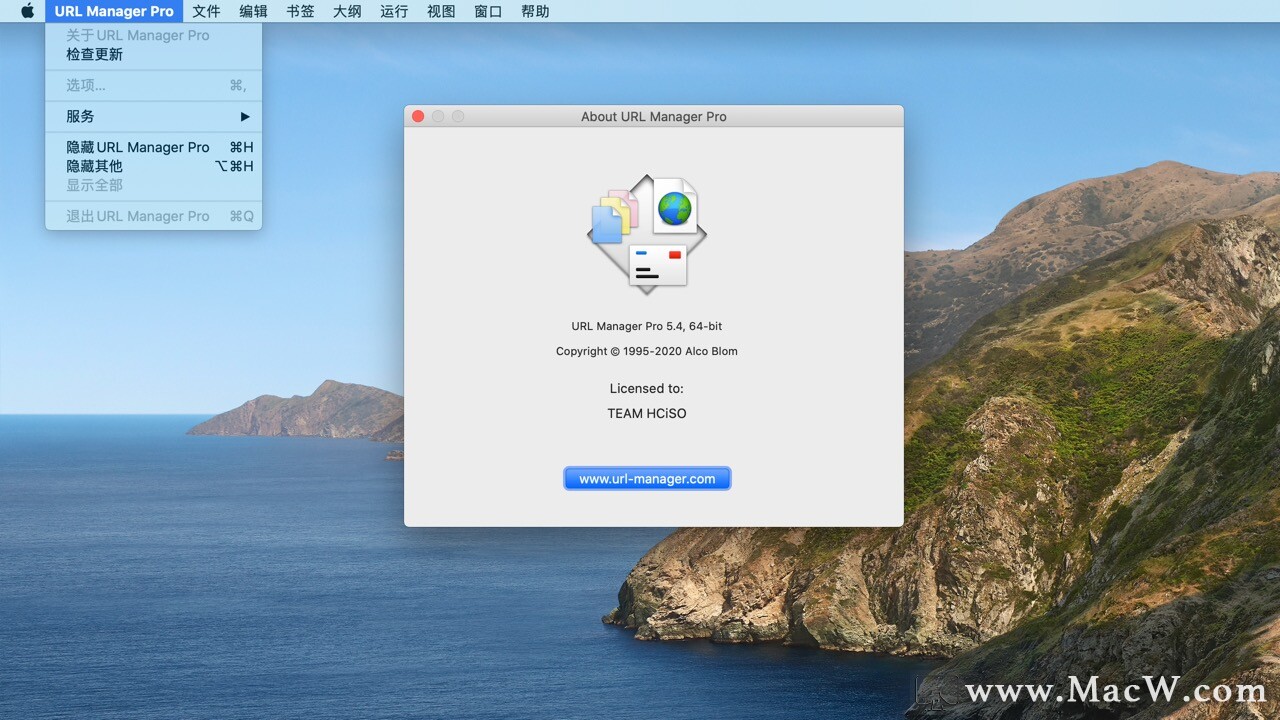Open the 帮助 menu
1280x720 pixels.
point(535,11)
